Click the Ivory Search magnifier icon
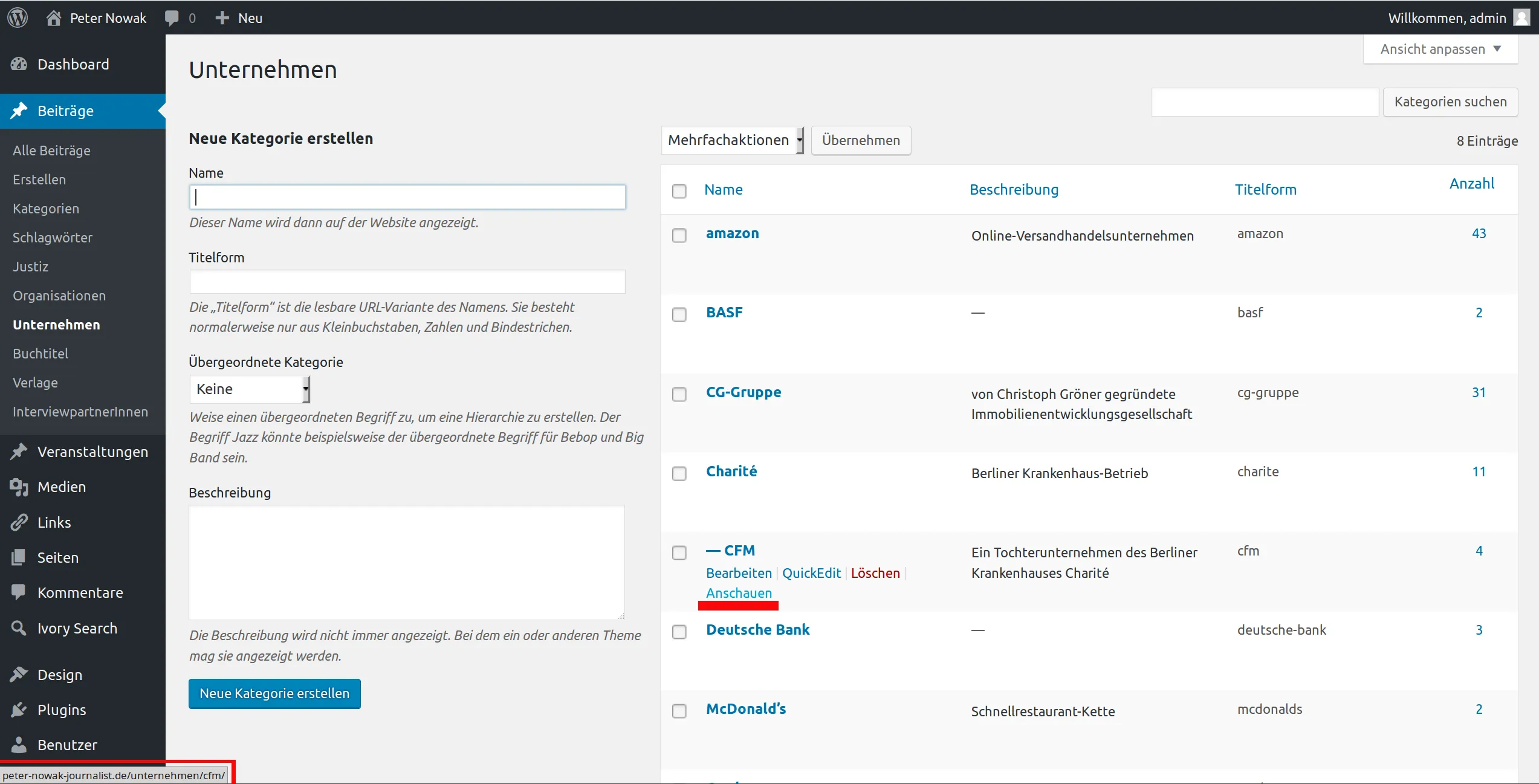Screen dimensions: 1539x784 [19, 628]
